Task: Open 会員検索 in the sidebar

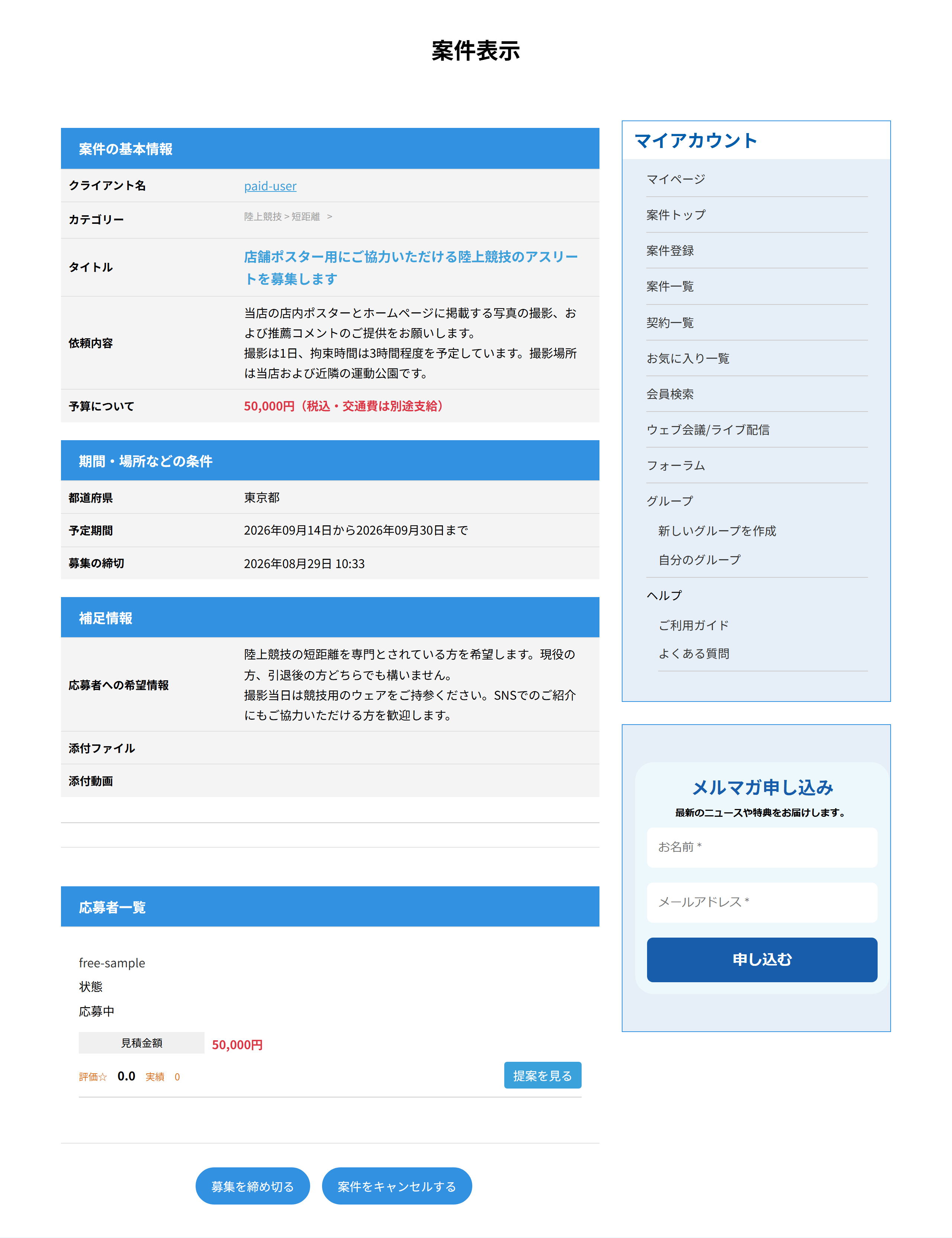Action: [x=670, y=394]
